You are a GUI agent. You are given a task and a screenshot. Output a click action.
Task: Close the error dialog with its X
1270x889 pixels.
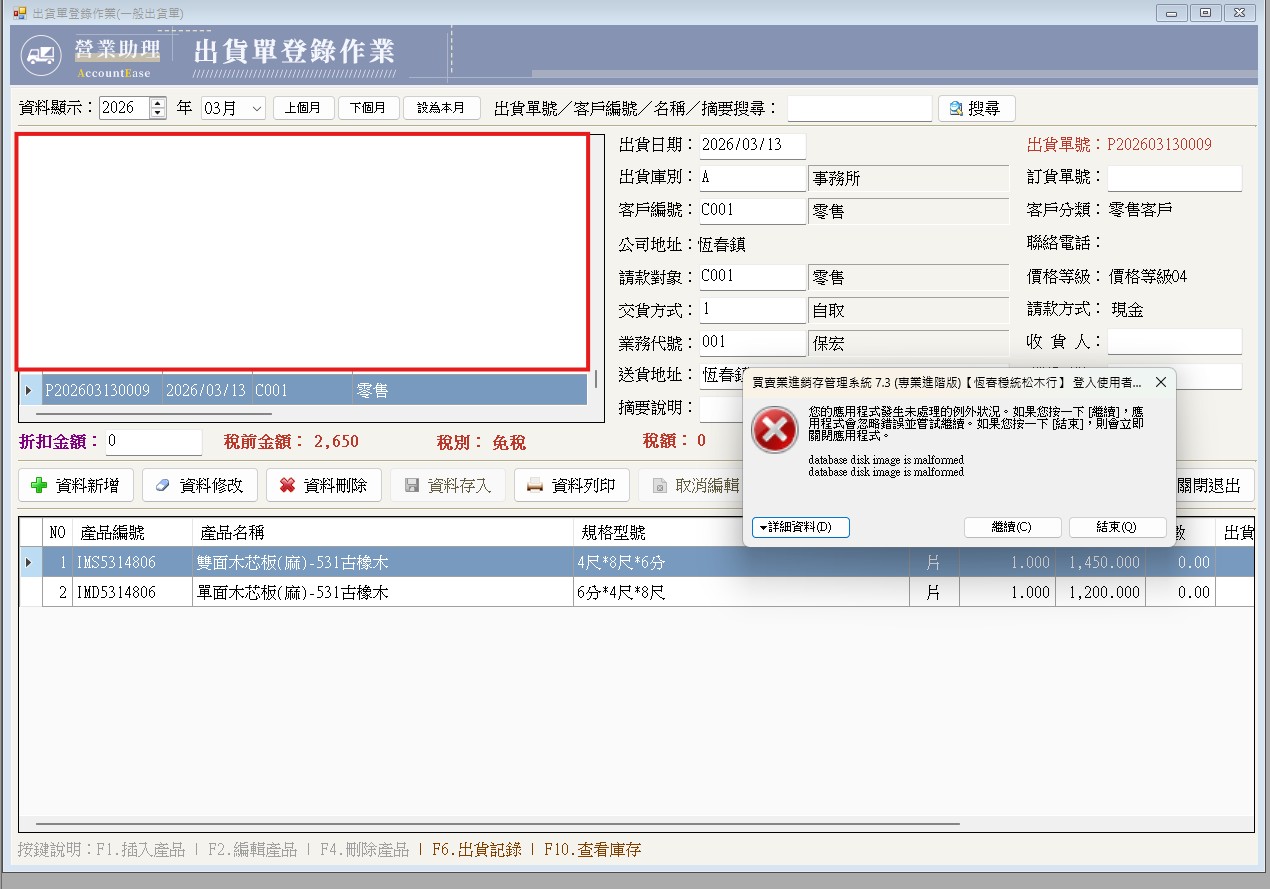1160,382
